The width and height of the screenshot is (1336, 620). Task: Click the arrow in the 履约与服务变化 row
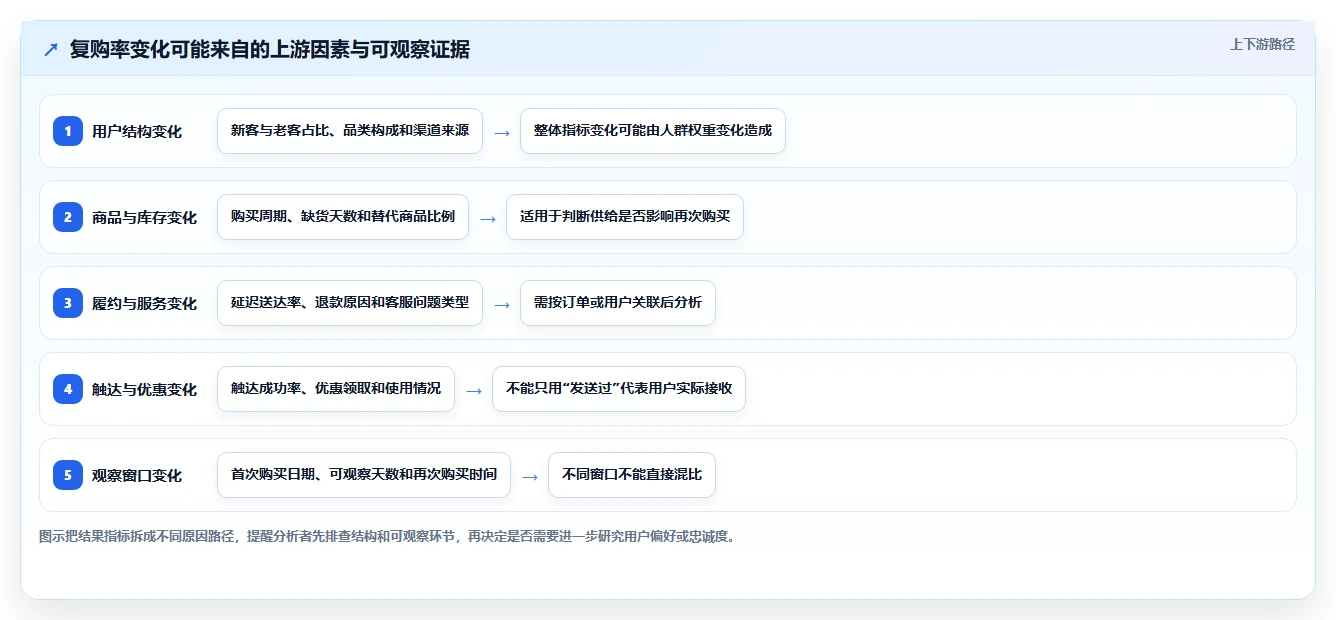[502, 304]
